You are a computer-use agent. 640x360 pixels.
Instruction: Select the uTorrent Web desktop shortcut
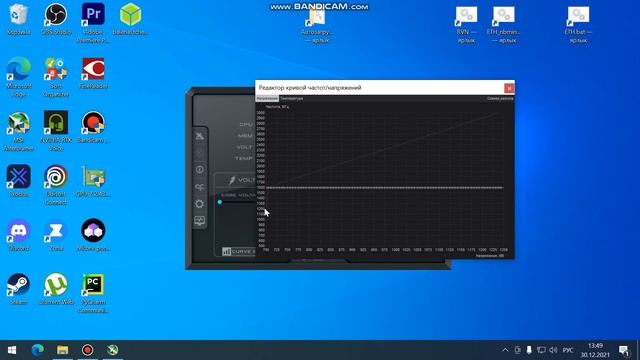point(56,289)
